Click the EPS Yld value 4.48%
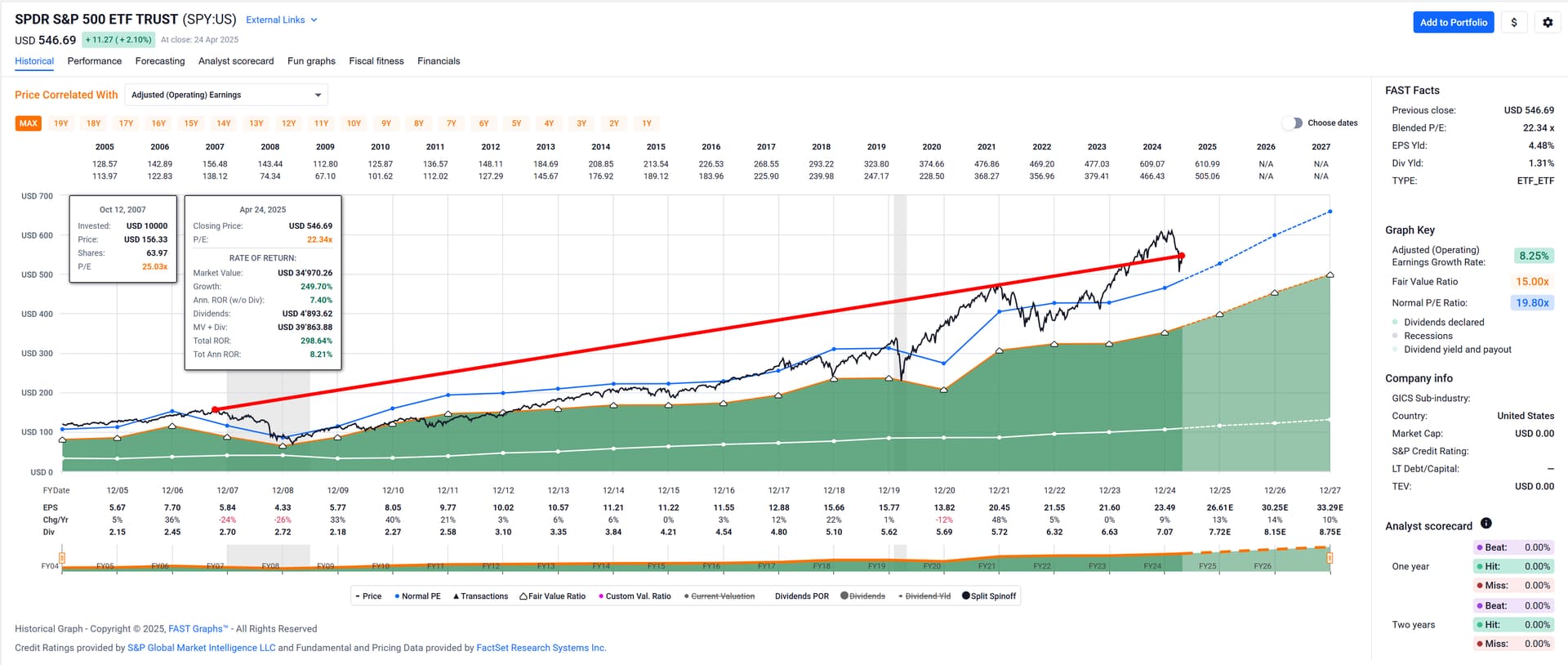 1541,145
